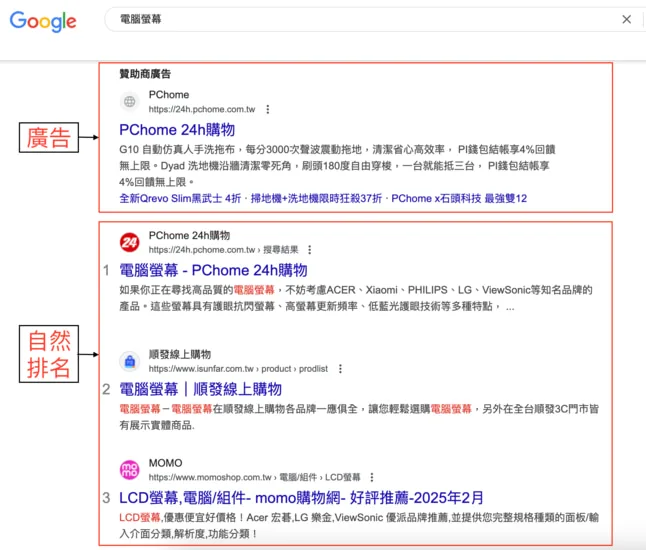The height and width of the screenshot is (550, 646).
Task: Click the red 24 PChome favicon
Action: 129,242
